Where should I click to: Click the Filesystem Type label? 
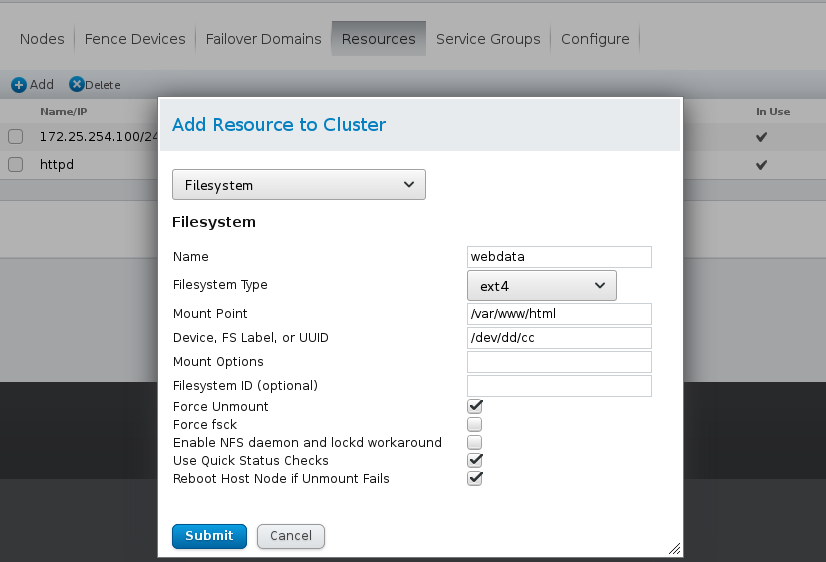click(220, 285)
